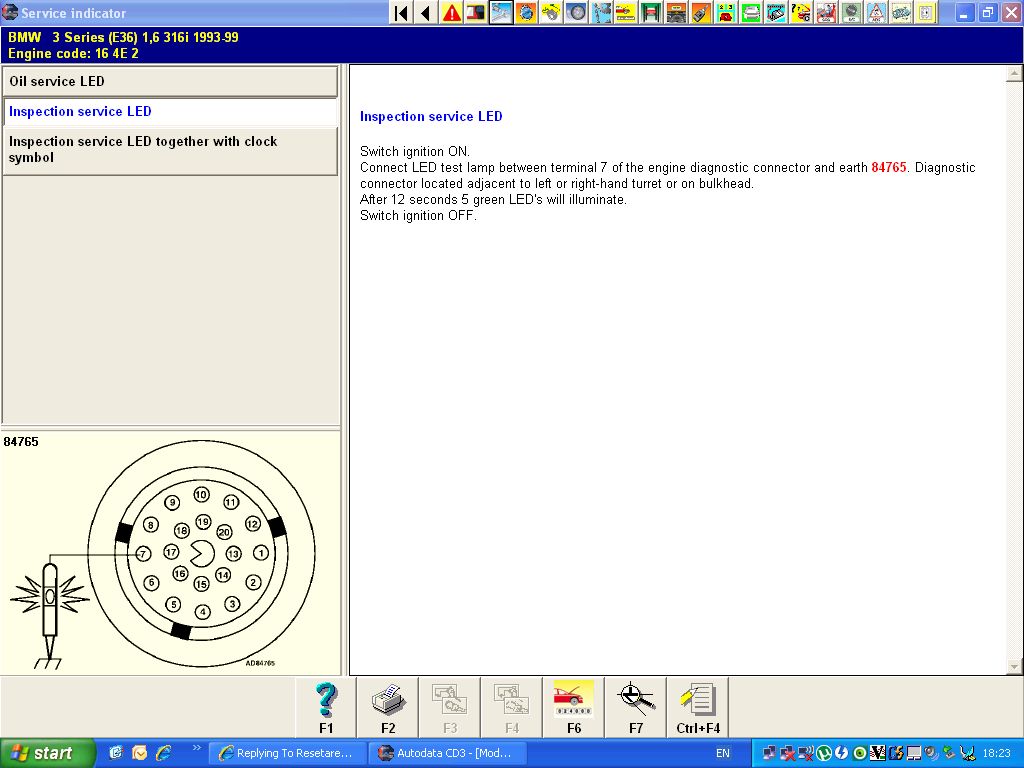Open notes with the Ctrl+F4 button
Image resolution: width=1024 pixels, height=768 pixels.
pos(697,708)
